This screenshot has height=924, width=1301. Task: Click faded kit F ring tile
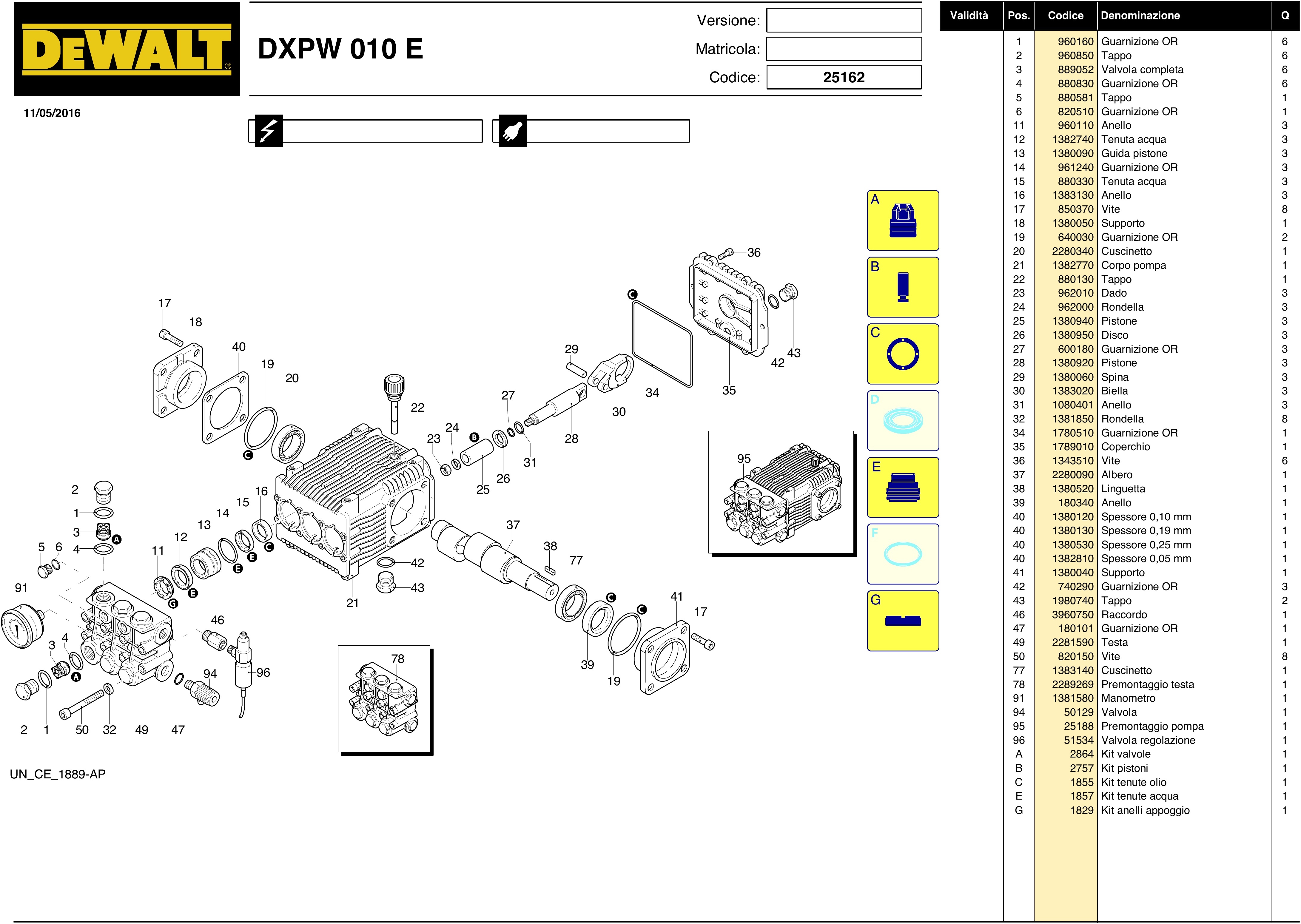tap(903, 554)
